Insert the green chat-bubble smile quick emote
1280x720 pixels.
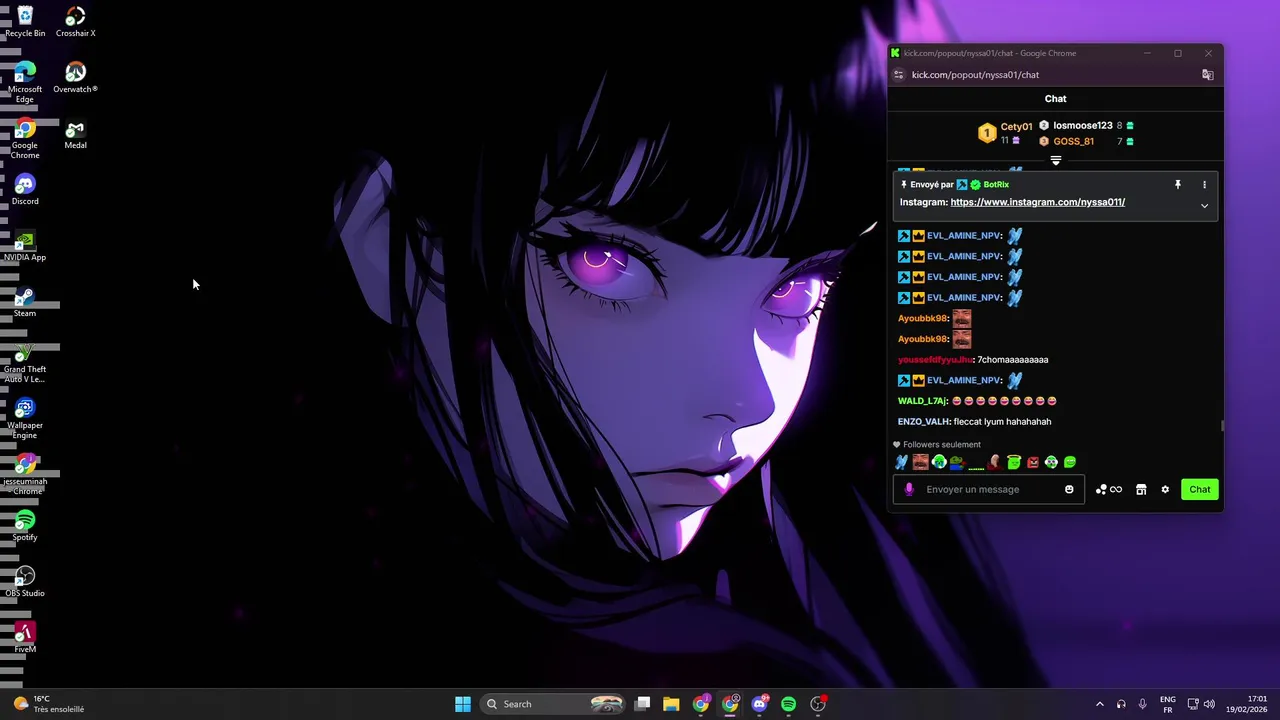(x=1070, y=462)
